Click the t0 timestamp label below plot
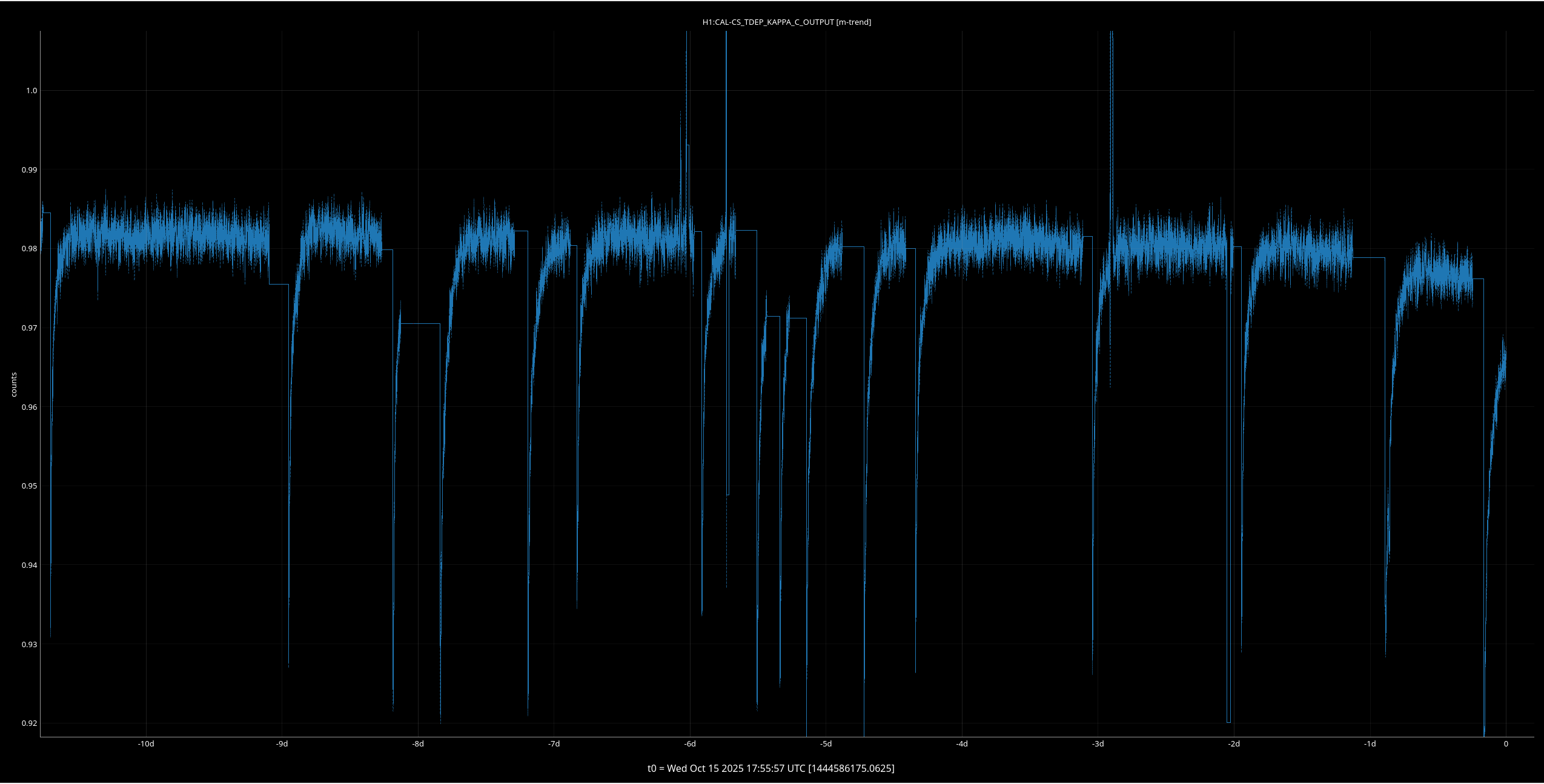This screenshot has height=784, width=1544. tap(770, 768)
